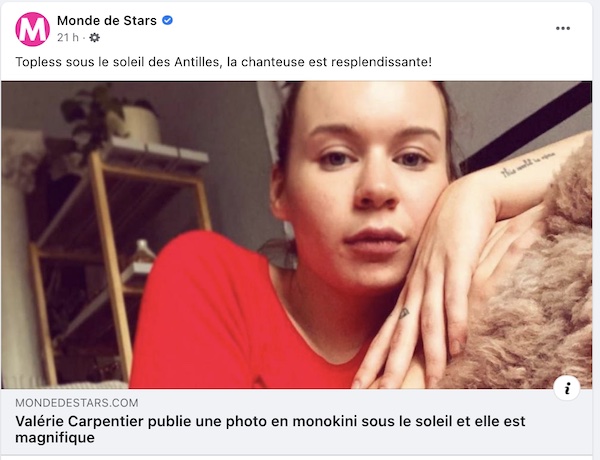Click the blue verified badge beside page name
The height and width of the screenshot is (460, 600).
point(167,20)
